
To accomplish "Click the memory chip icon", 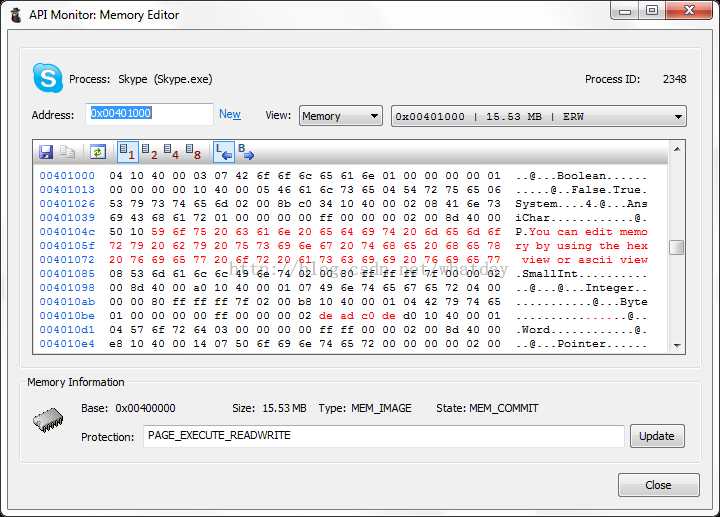I will click(x=48, y=420).
